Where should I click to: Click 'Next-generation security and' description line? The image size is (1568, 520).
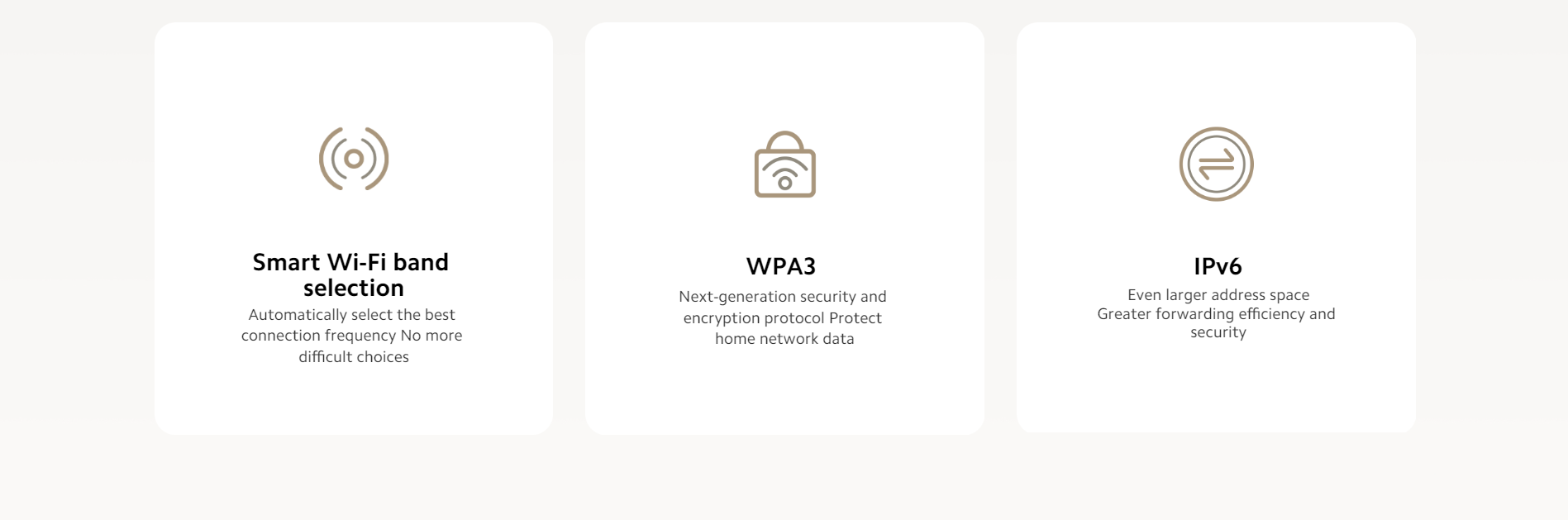point(783,297)
